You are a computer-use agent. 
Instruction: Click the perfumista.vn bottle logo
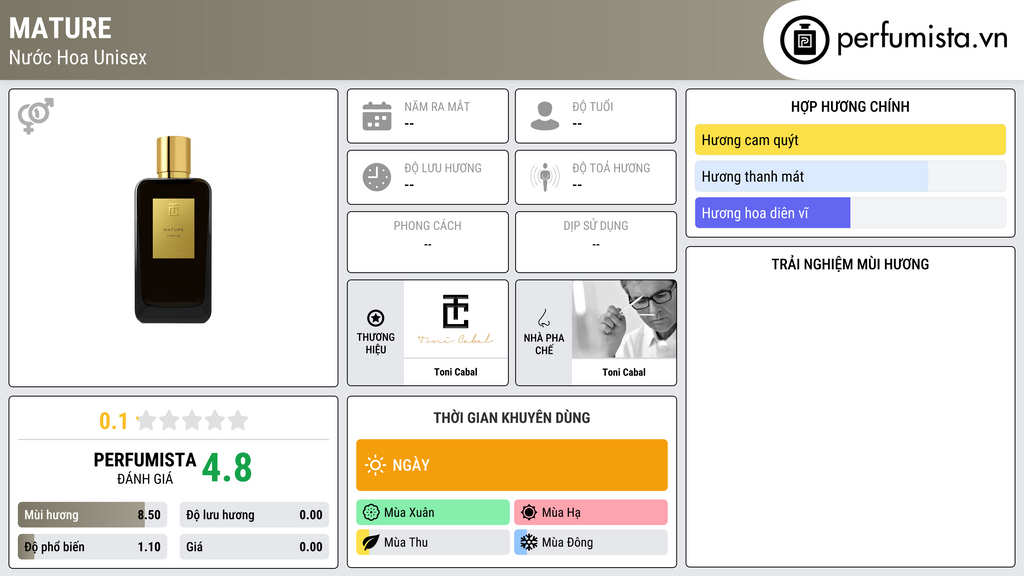tap(805, 40)
